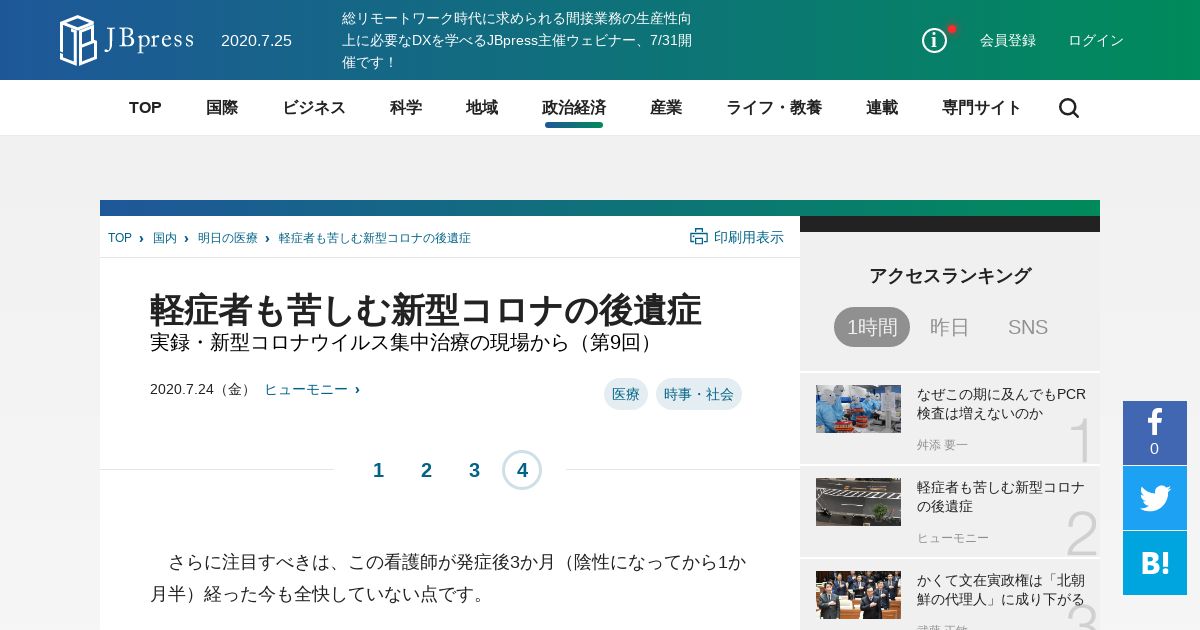
Task: Open the search magnifier icon
Action: point(1069,108)
